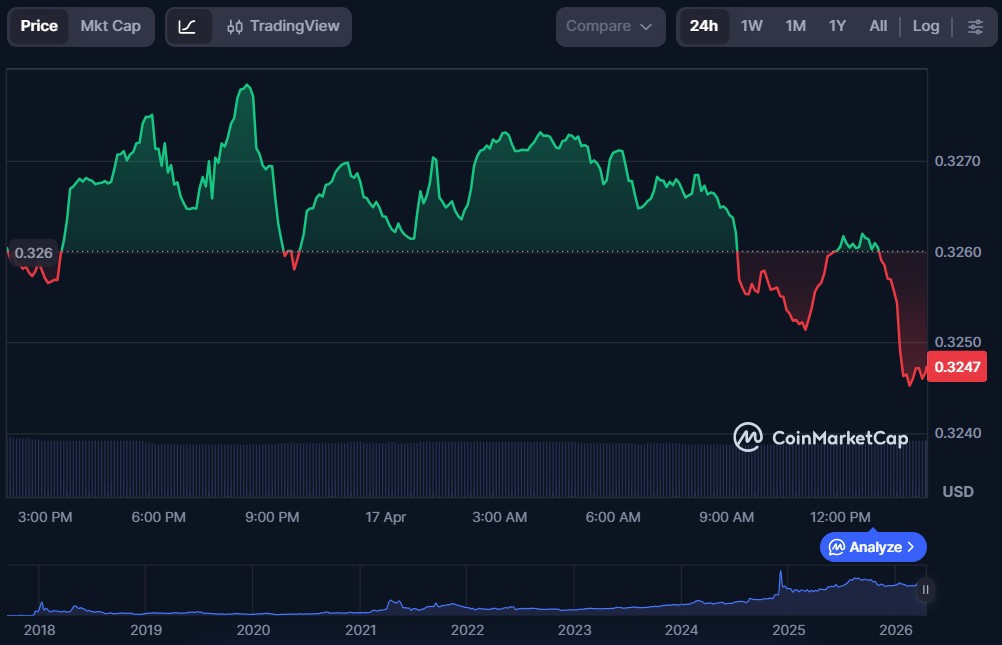The image size is (1002, 645).
Task: Click the 2025 peak in overview chart
Action: click(780, 578)
